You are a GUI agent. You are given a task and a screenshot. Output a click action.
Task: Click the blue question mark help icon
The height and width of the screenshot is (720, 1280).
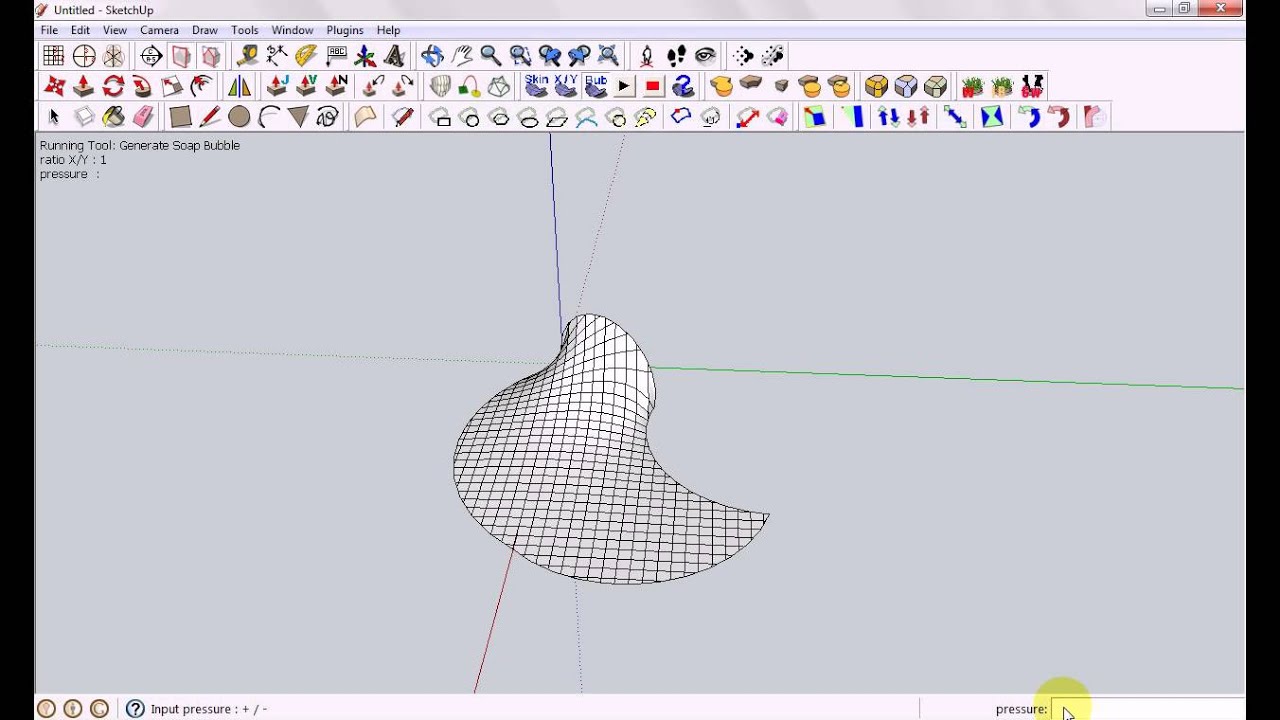[683, 86]
